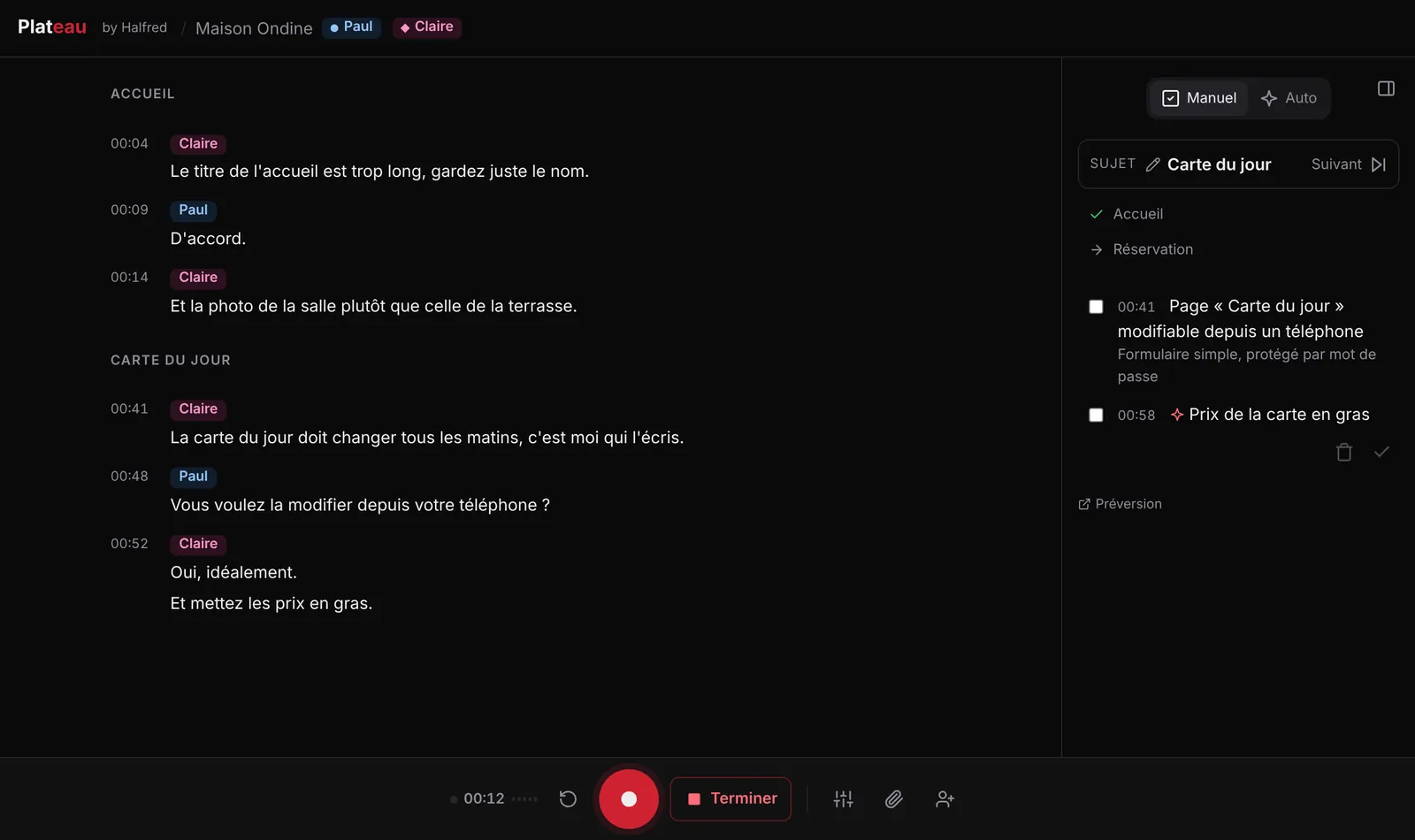The height and width of the screenshot is (840, 1415).
Task: Click the Paul participant chip in header
Action: point(351,27)
